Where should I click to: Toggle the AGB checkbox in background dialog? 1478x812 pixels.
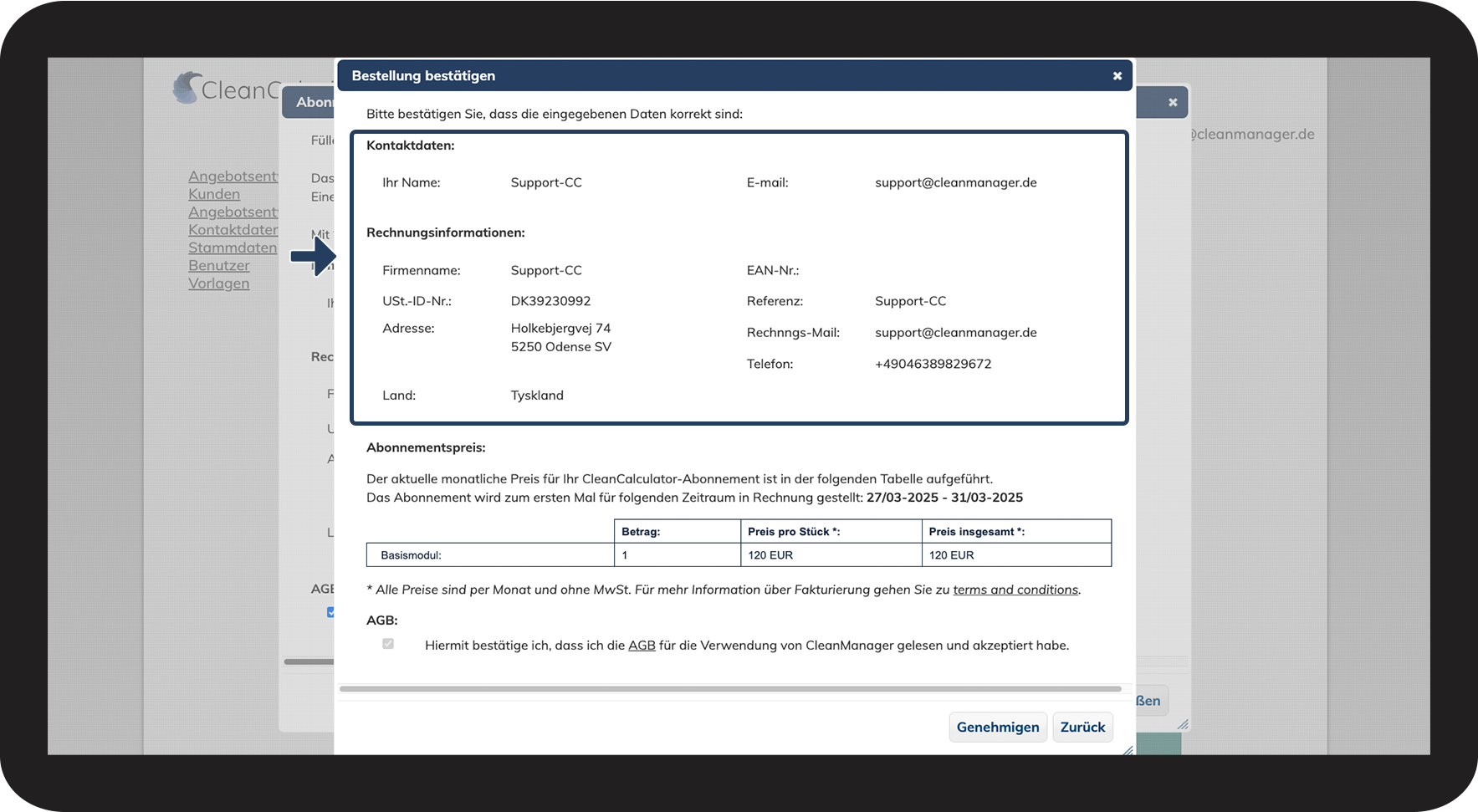(330, 612)
